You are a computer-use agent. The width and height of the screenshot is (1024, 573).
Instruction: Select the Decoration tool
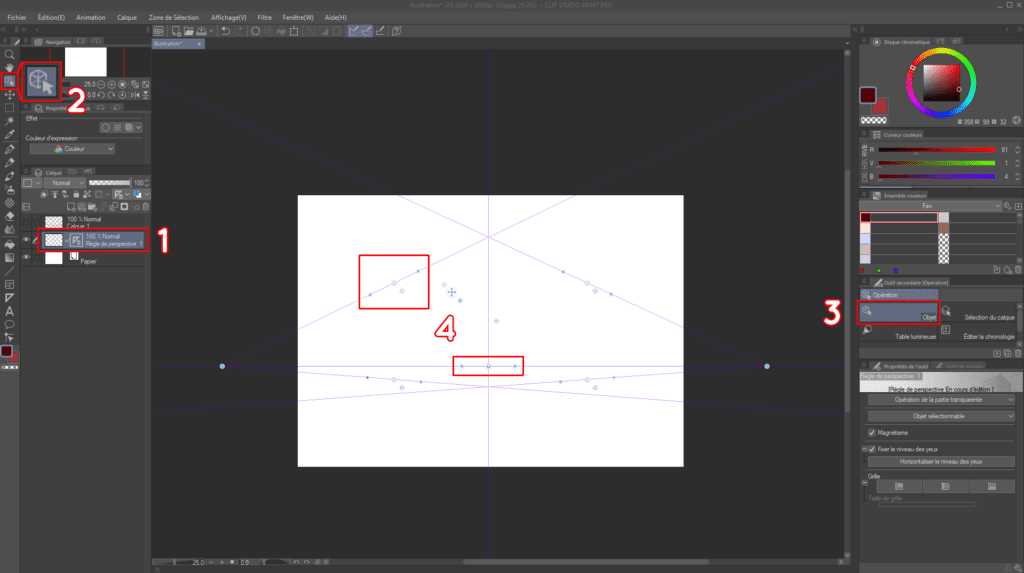click(x=9, y=203)
